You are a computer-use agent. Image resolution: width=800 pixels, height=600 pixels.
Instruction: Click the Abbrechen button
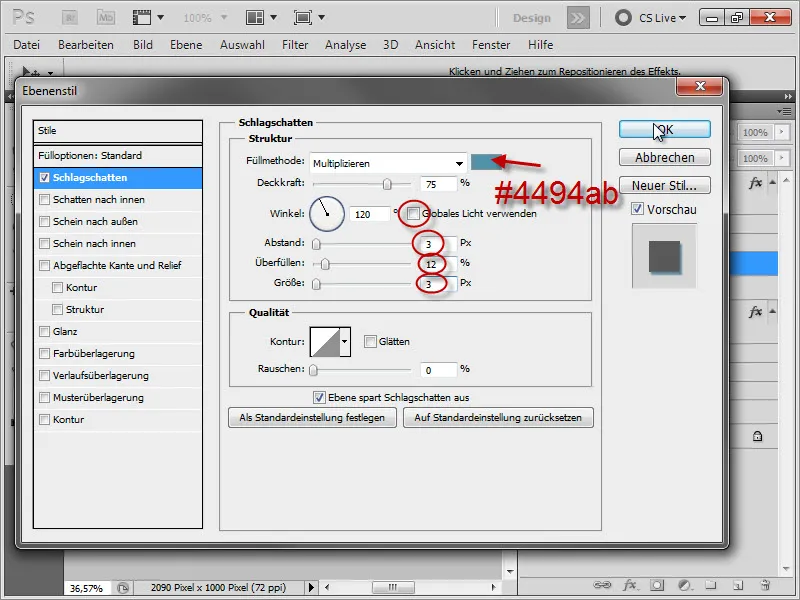tap(665, 157)
